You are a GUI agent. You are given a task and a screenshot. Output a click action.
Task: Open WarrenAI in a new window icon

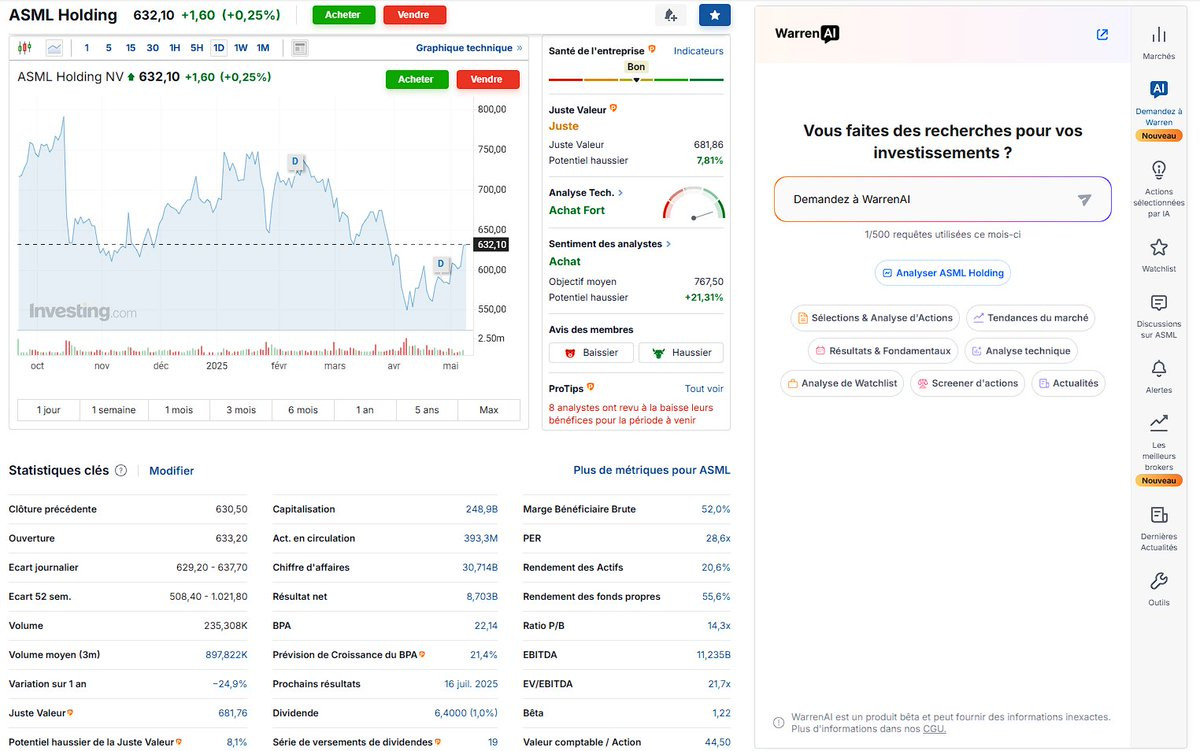point(1102,34)
